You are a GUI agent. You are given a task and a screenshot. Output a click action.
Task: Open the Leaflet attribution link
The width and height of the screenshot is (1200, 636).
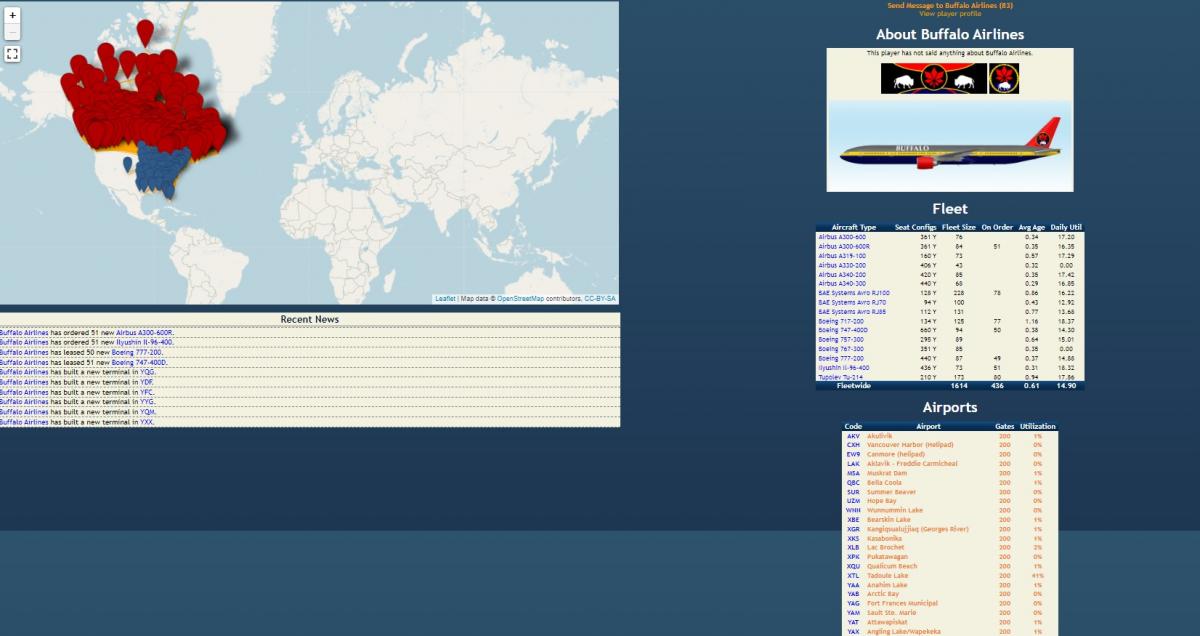pos(446,299)
